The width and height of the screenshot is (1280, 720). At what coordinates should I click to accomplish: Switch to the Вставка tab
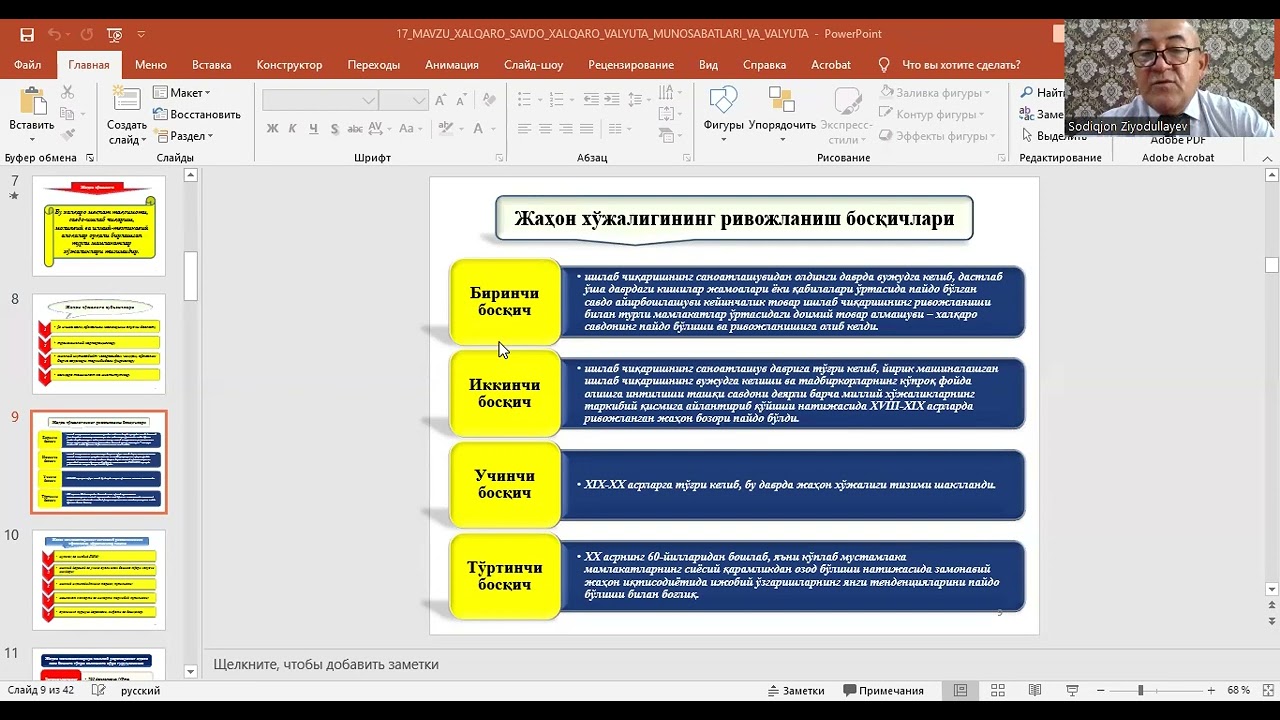pos(212,65)
